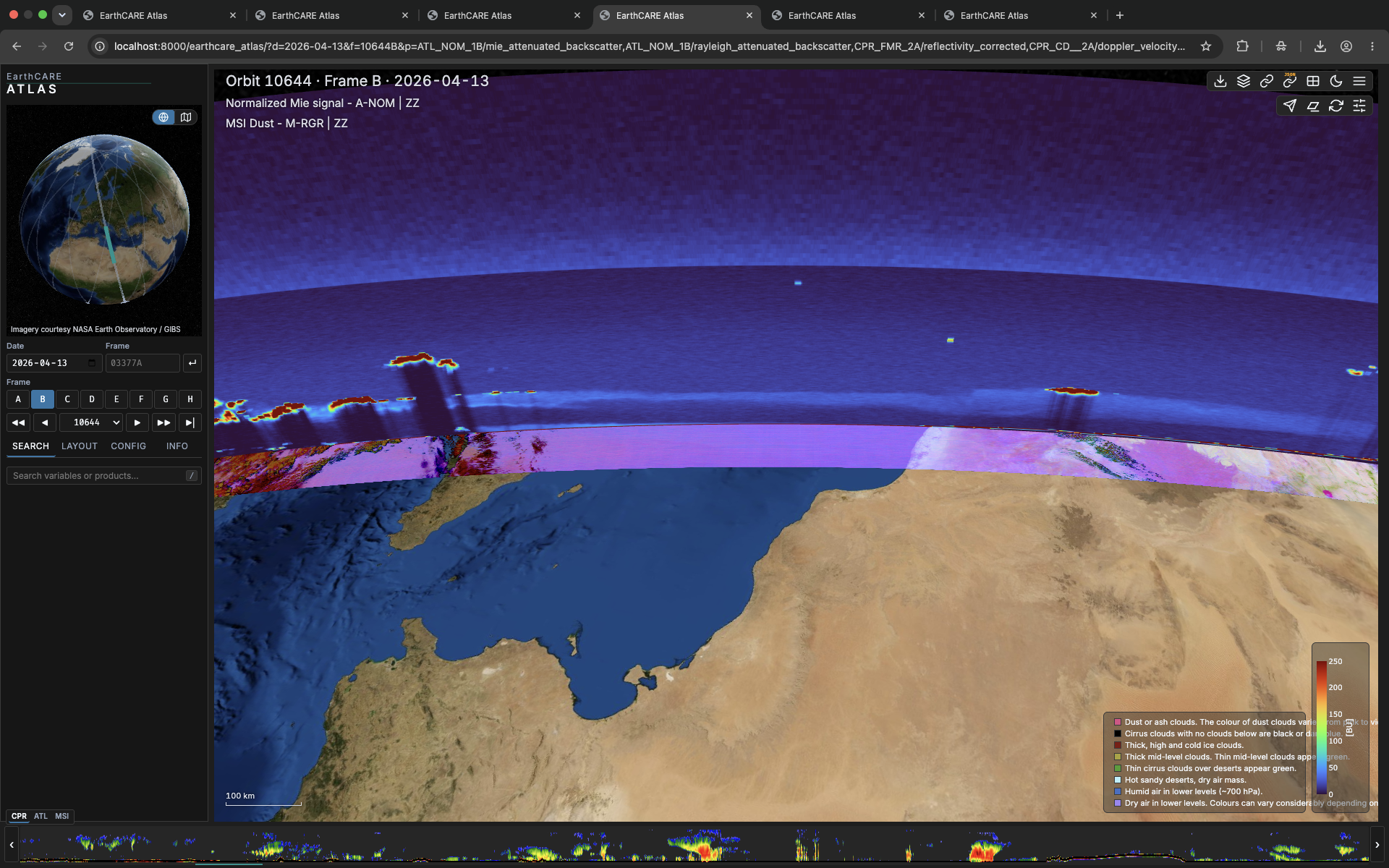Viewport: 1389px width, 868px height.
Task: Switch to the SEARCH tab
Action: point(30,446)
